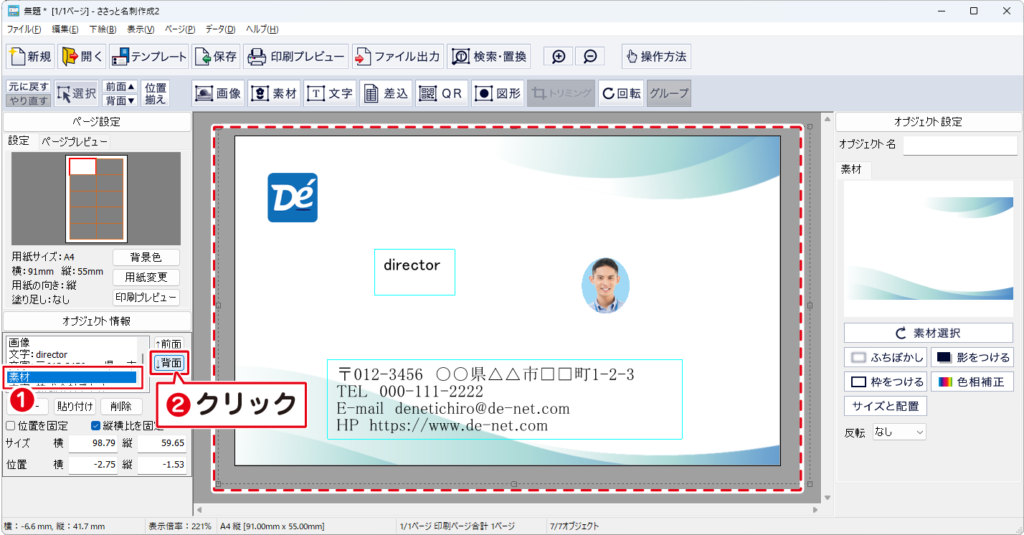
Task: Click やり直す redo button
Action: (x=29, y=101)
